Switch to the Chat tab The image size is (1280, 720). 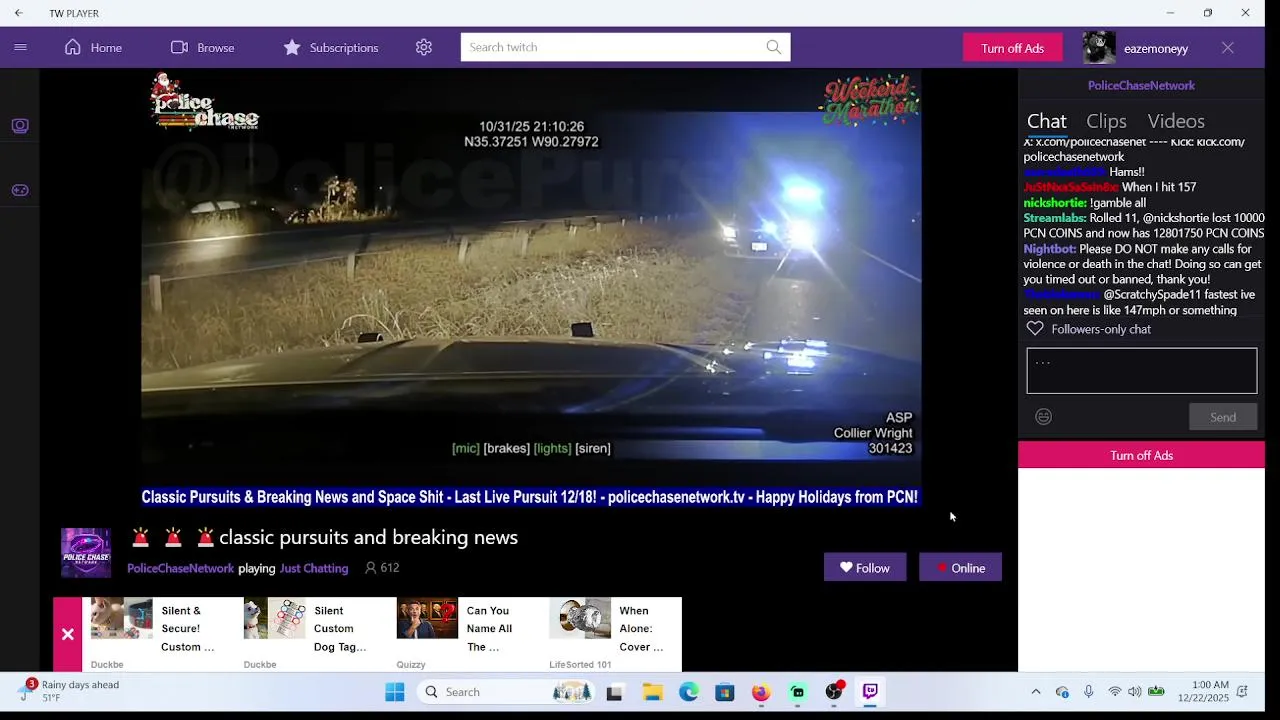click(x=1046, y=121)
